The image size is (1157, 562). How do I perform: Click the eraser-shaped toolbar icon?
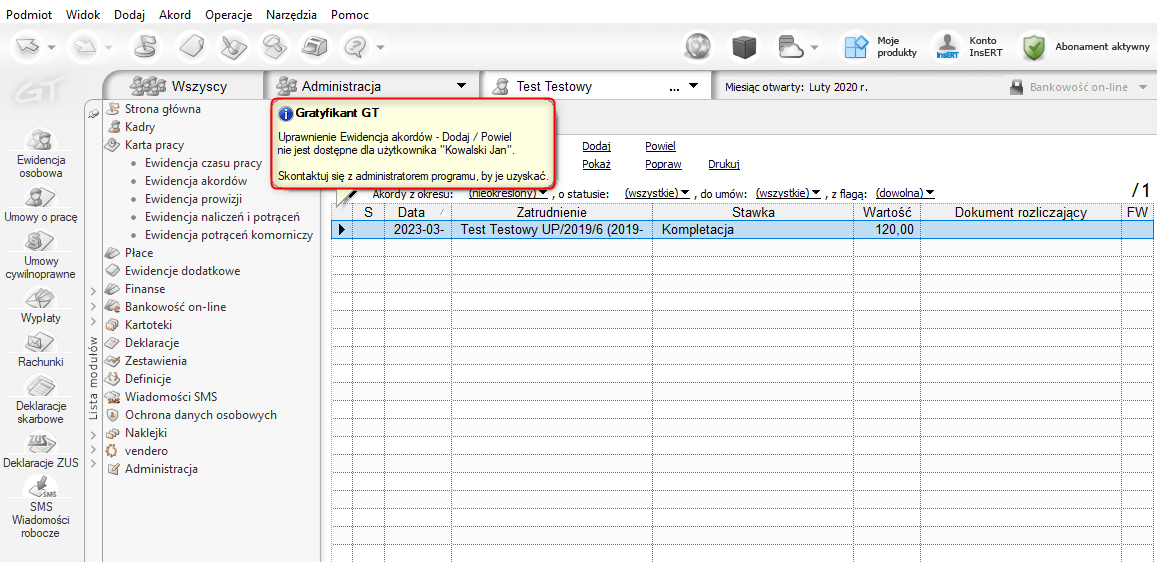pyautogui.click(x=190, y=47)
